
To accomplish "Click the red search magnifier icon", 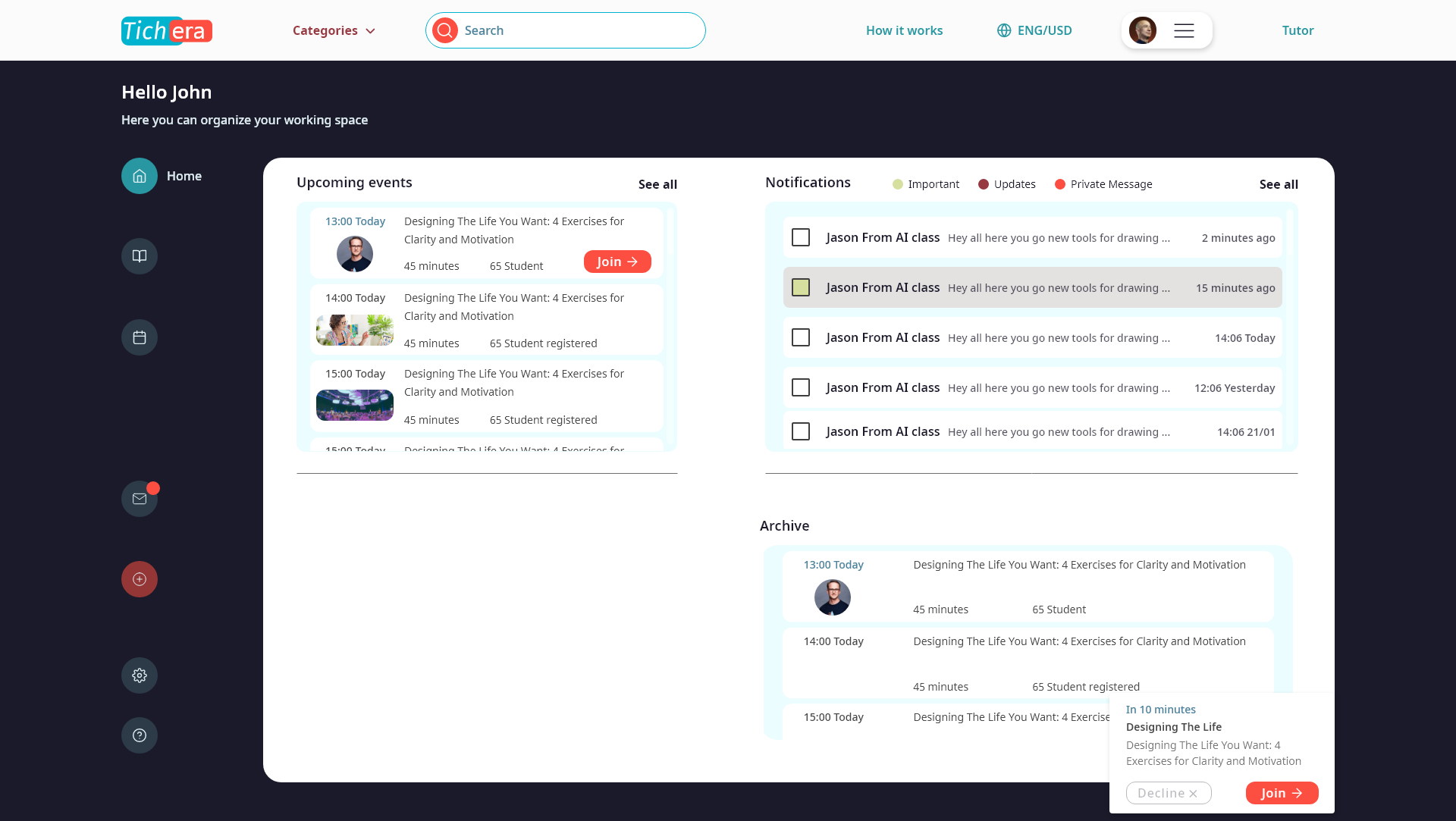I will pos(445,30).
